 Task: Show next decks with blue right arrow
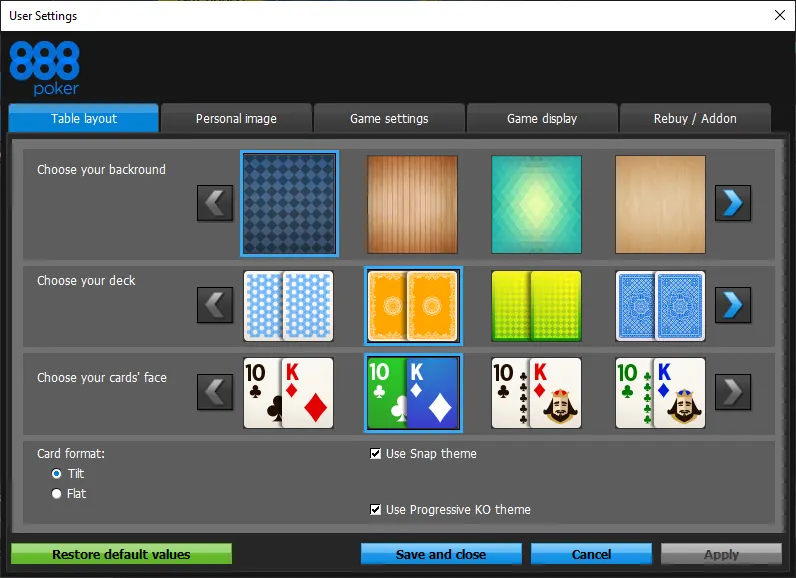[x=733, y=305]
